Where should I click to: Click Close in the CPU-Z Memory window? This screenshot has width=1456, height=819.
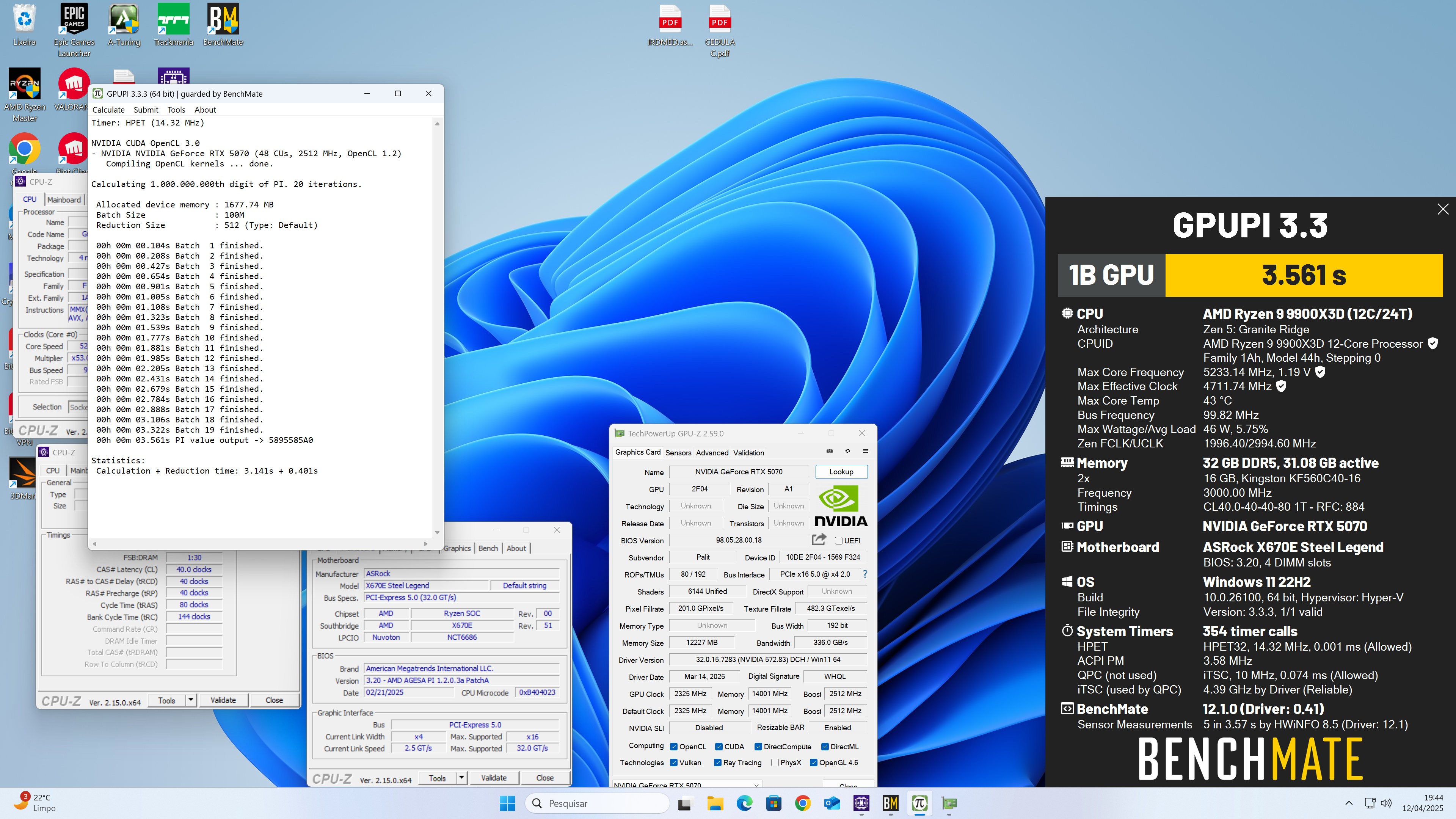tap(274, 700)
